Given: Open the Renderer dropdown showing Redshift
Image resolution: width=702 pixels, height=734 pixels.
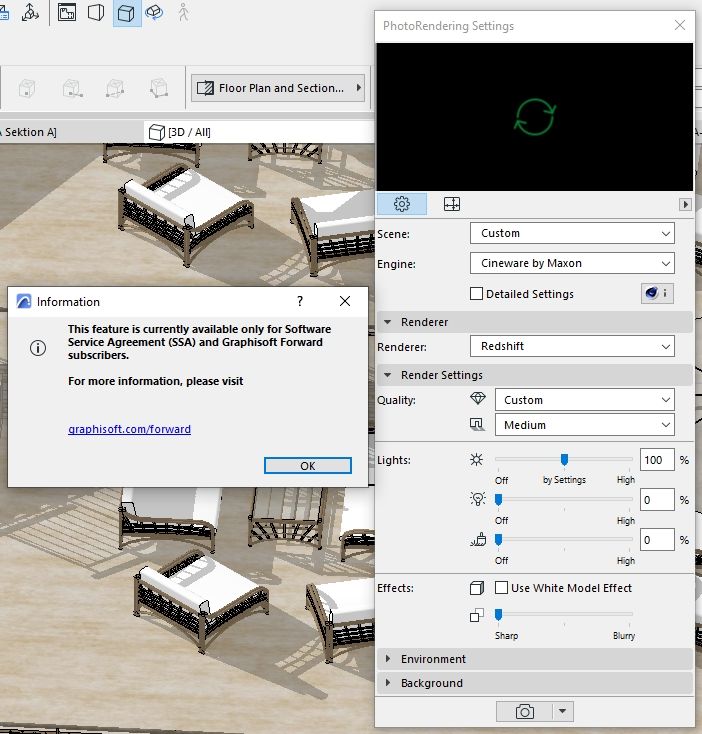Looking at the screenshot, I should [572, 346].
